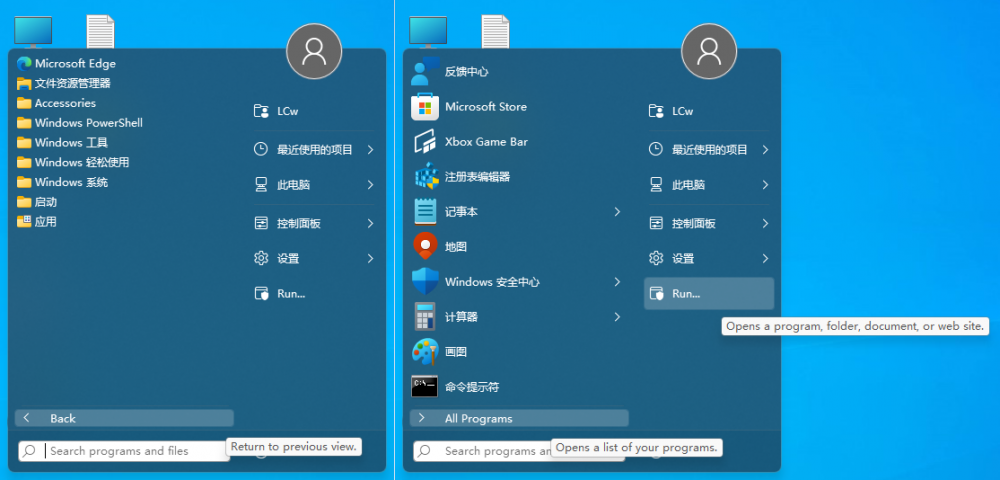Viewport: 1000px width, 480px height.
Task: Expand 设置 arrow in the Back menu
Action: click(371, 259)
